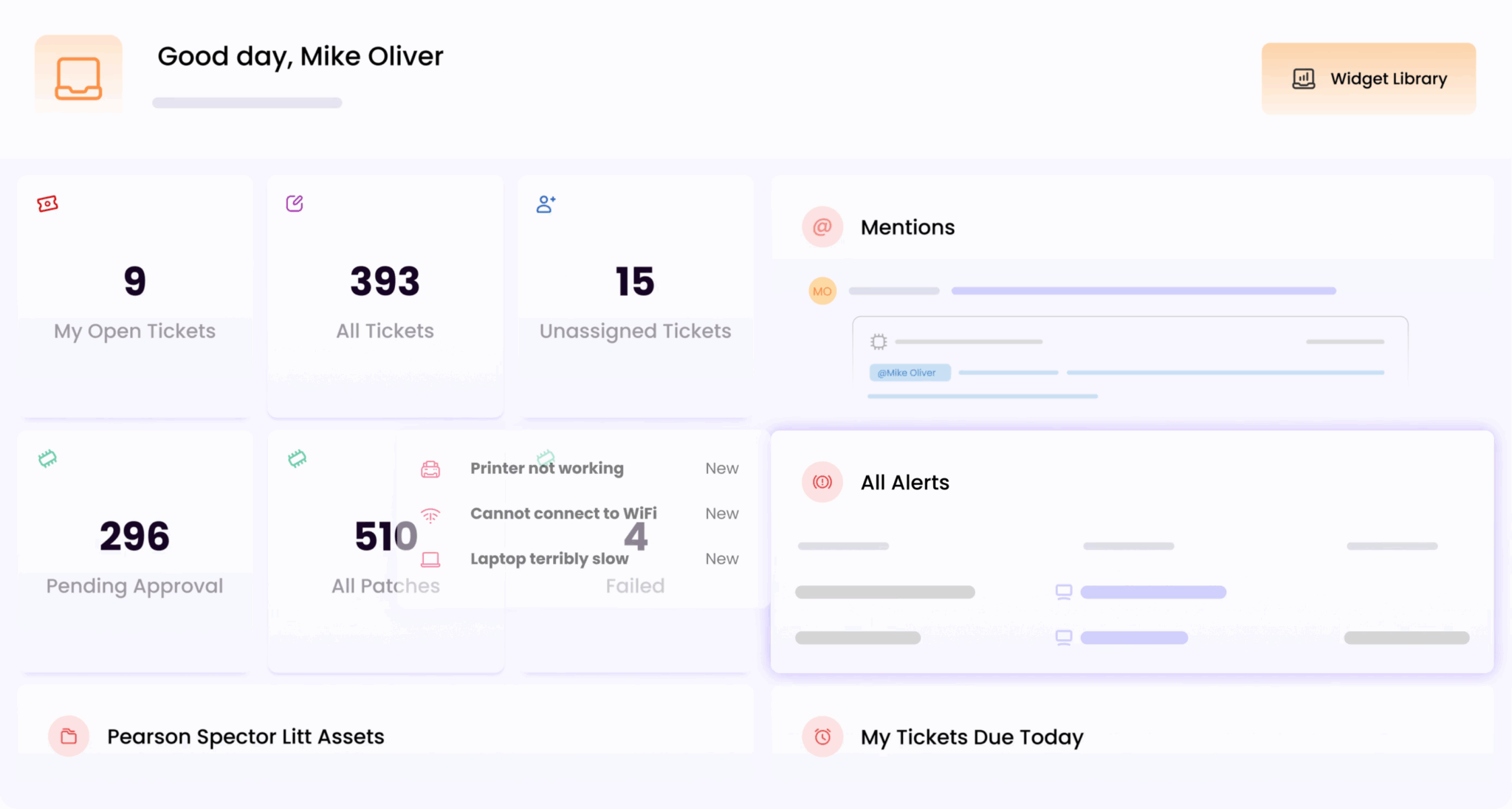Click the Mentions @ icon
This screenshot has height=809, width=1512.
pyautogui.click(x=822, y=227)
